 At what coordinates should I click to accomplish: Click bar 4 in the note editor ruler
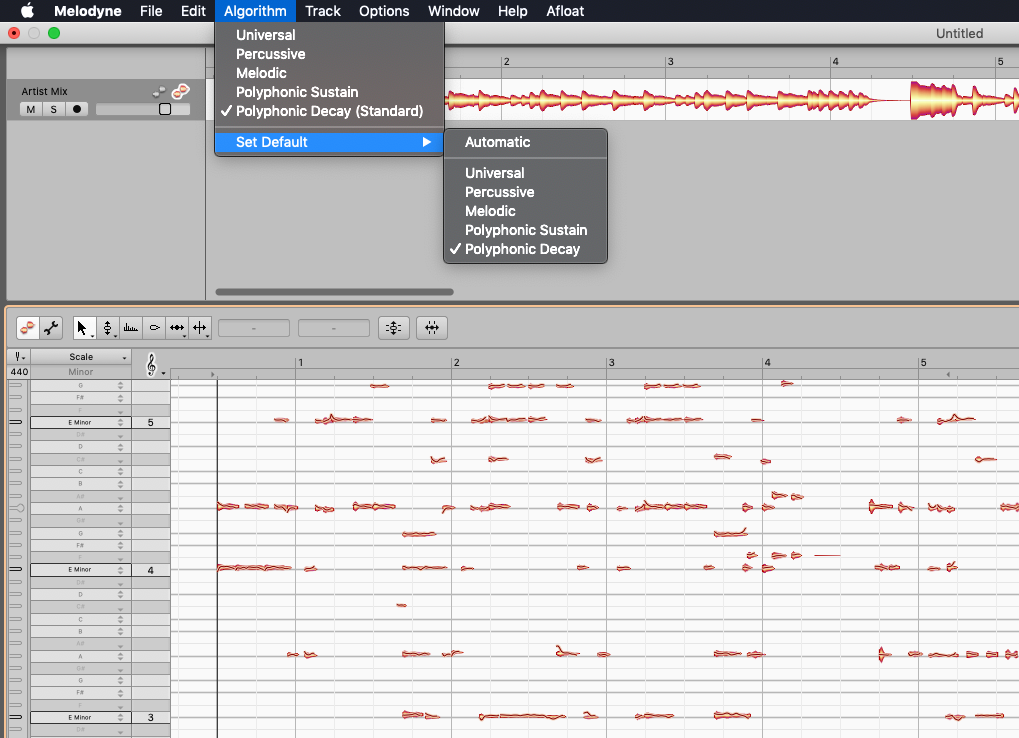coord(767,363)
